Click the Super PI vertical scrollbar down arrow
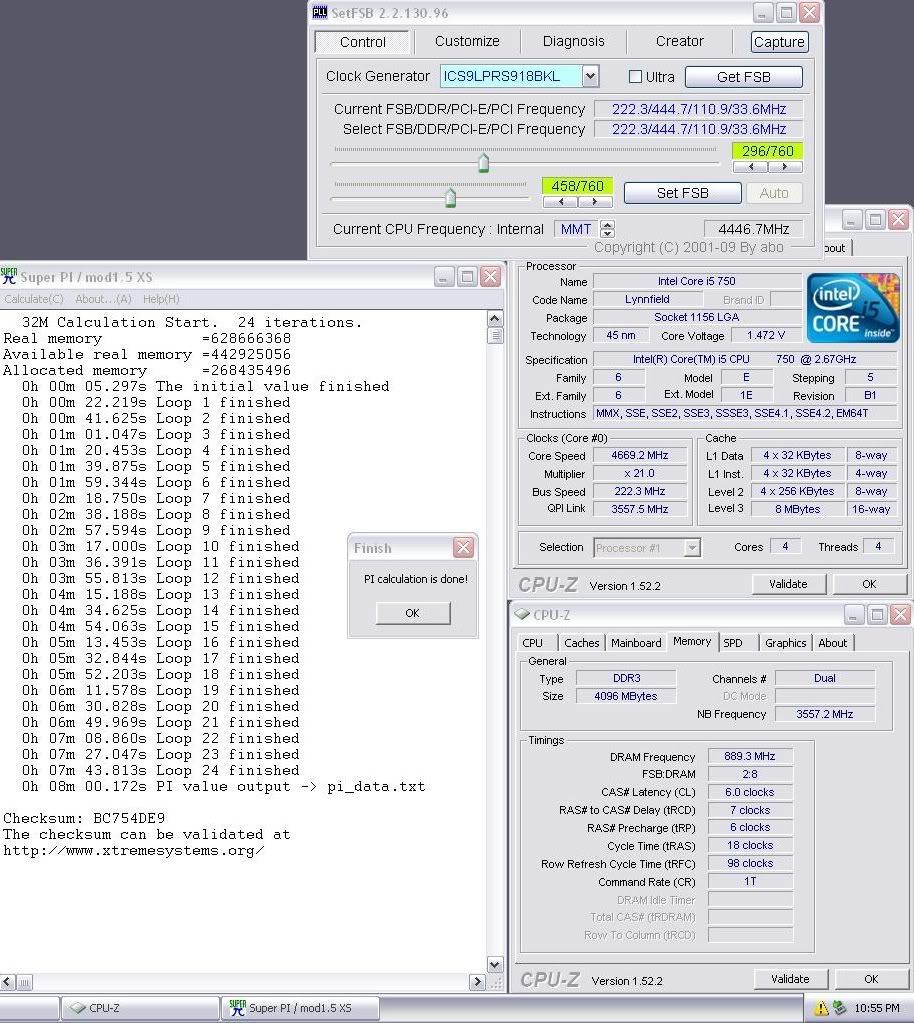 coord(495,964)
